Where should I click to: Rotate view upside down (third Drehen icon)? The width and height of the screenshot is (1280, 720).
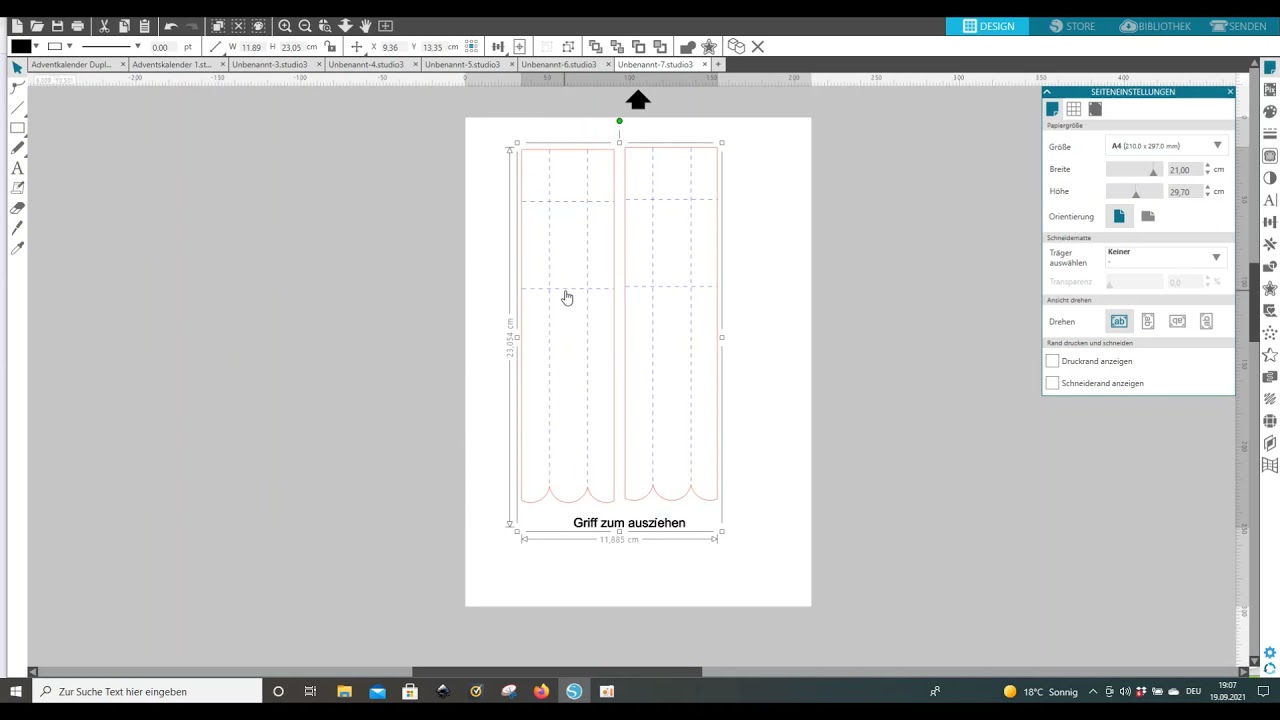point(1177,321)
